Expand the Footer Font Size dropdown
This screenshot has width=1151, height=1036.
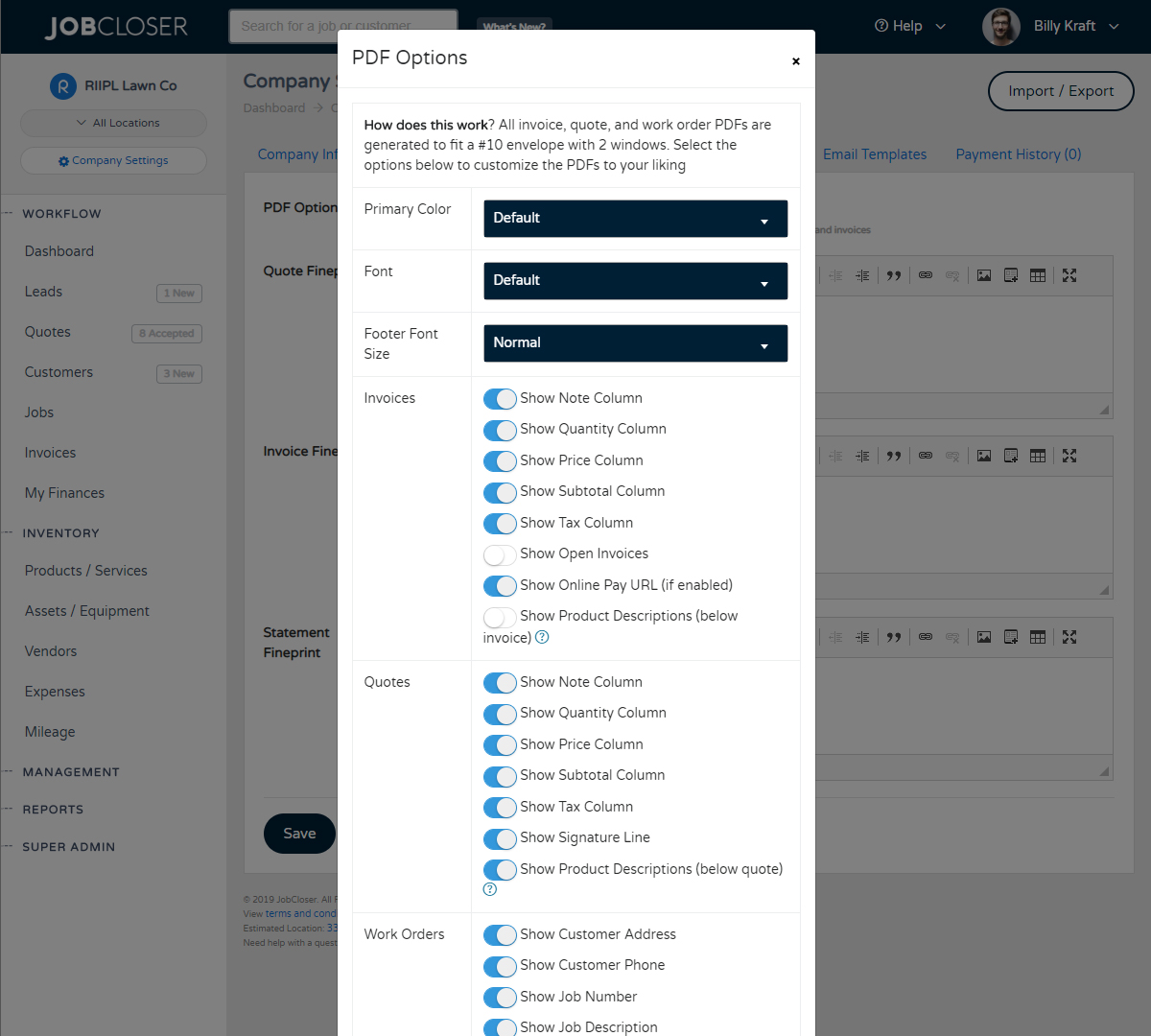(x=635, y=342)
